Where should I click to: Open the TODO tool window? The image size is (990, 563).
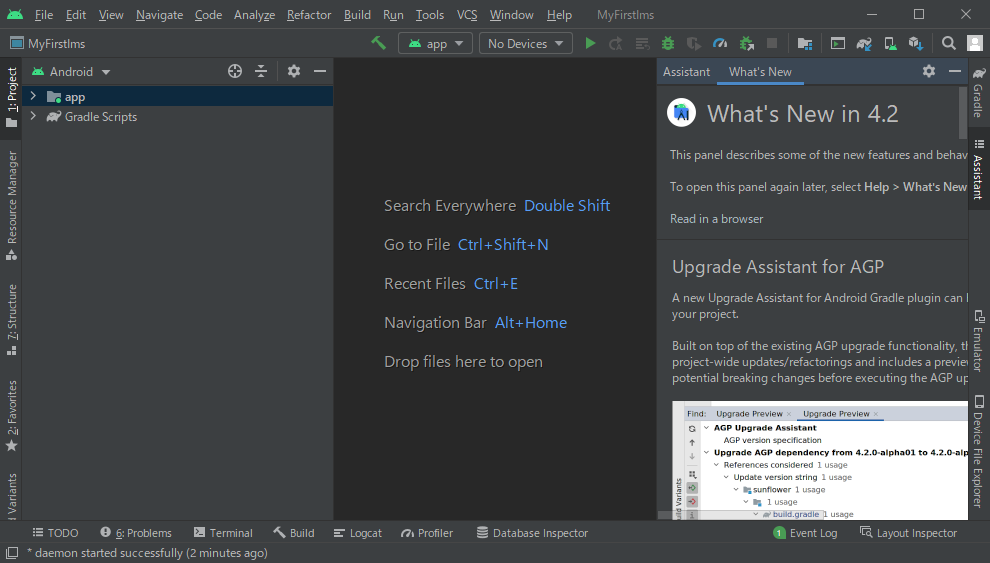click(x=56, y=533)
